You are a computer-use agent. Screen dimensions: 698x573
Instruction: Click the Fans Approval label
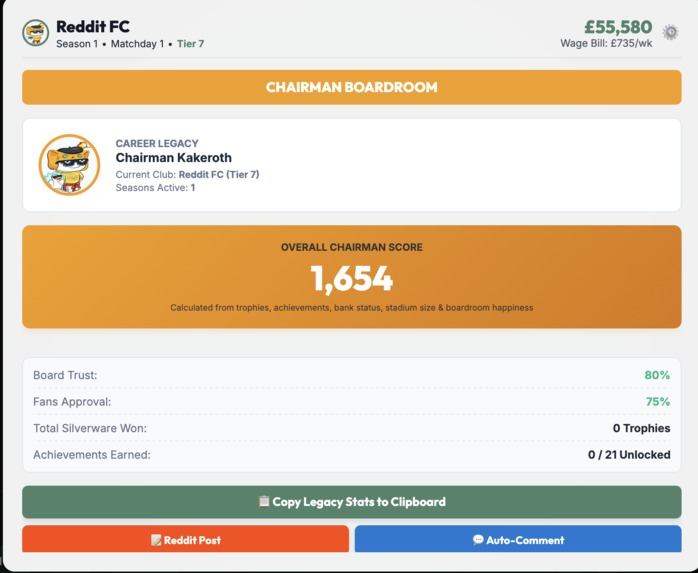tap(72, 402)
